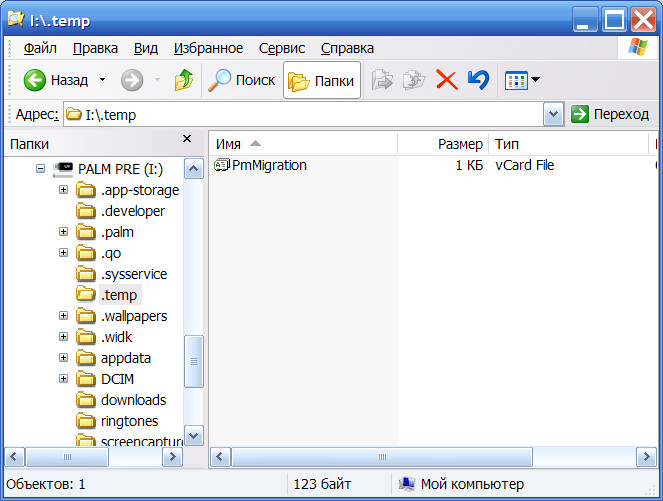Expand the .qo folder node
663x501 pixels.
[x=63, y=252]
